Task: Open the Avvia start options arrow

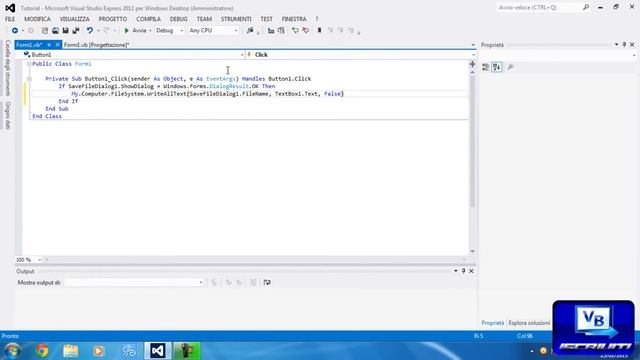Action: coord(150,31)
